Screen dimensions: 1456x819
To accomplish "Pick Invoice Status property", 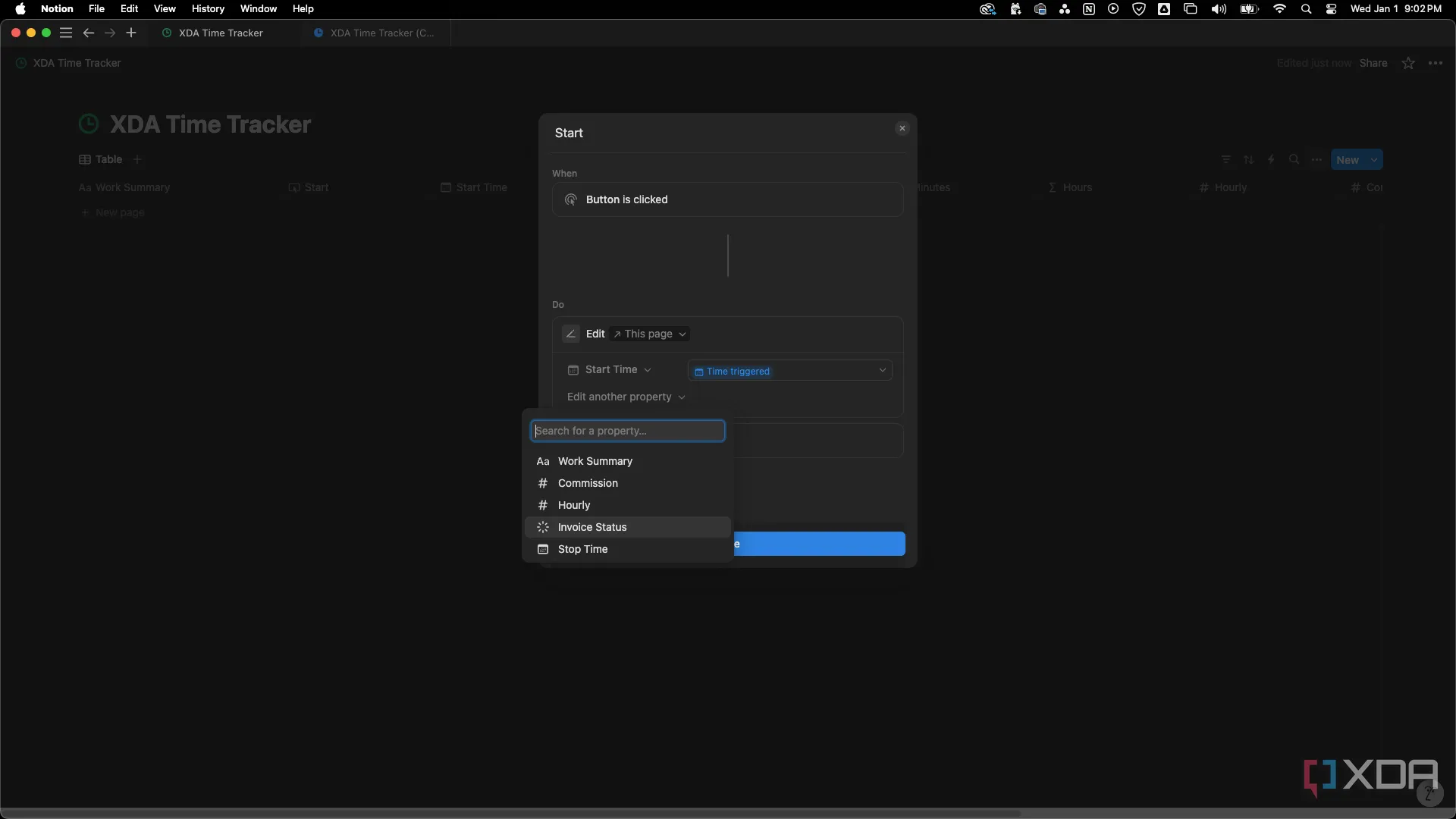I will pyautogui.click(x=627, y=527).
